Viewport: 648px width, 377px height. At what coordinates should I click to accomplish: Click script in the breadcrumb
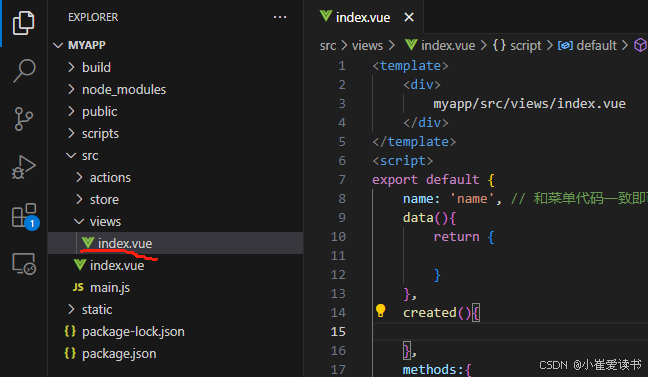coord(525,45)
